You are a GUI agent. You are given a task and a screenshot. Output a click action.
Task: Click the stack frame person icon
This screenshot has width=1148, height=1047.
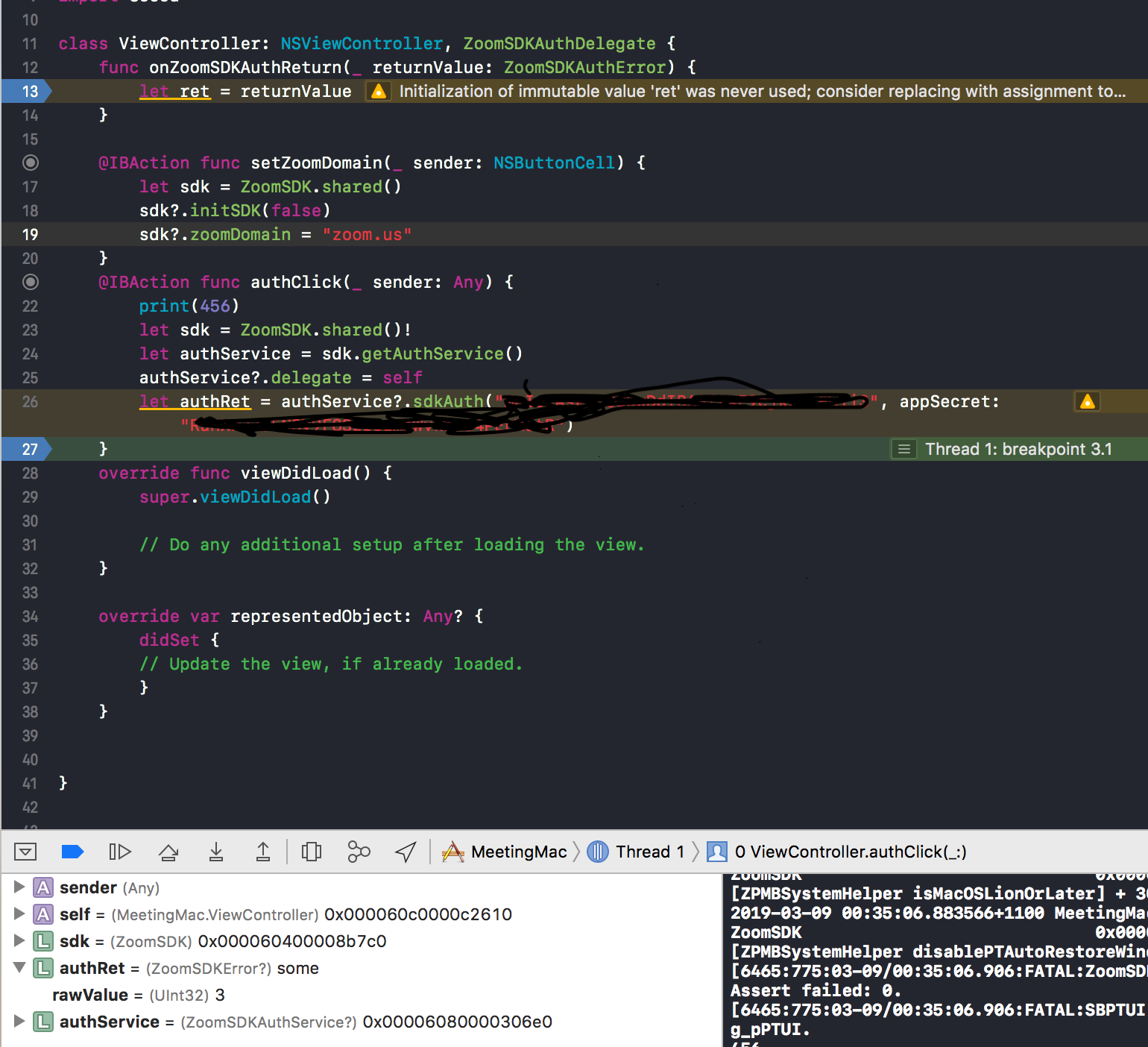tap(717, 852)
